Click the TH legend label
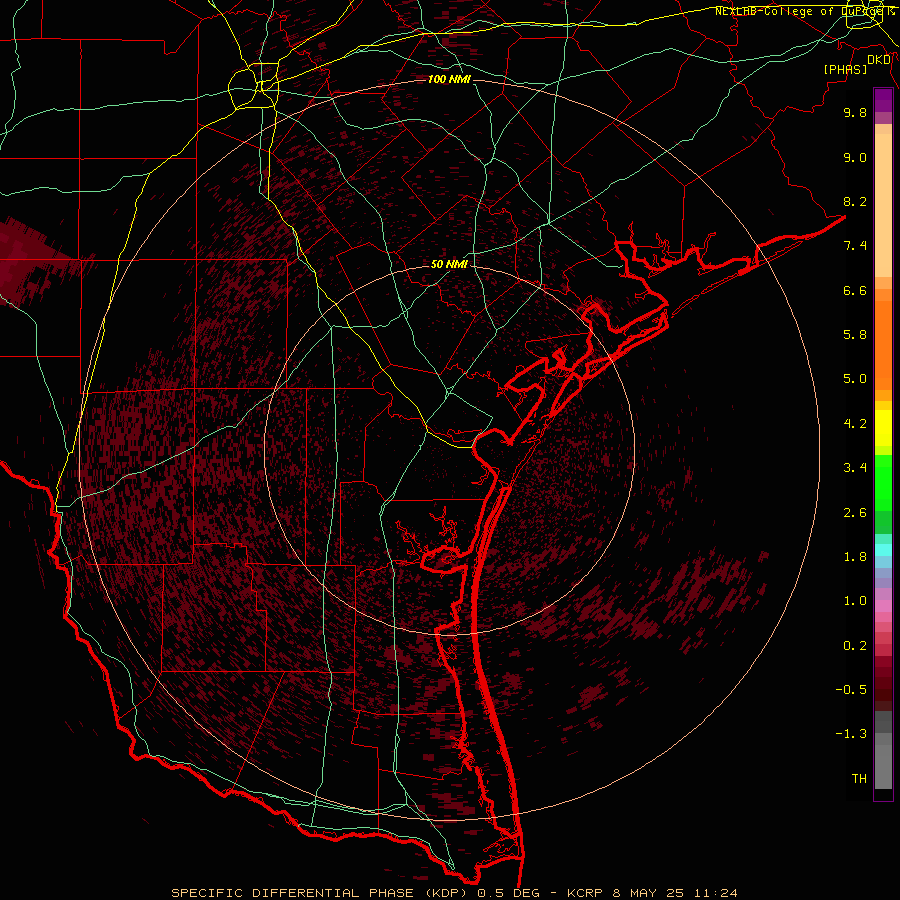The image size is (900, 900). (859, 779)
